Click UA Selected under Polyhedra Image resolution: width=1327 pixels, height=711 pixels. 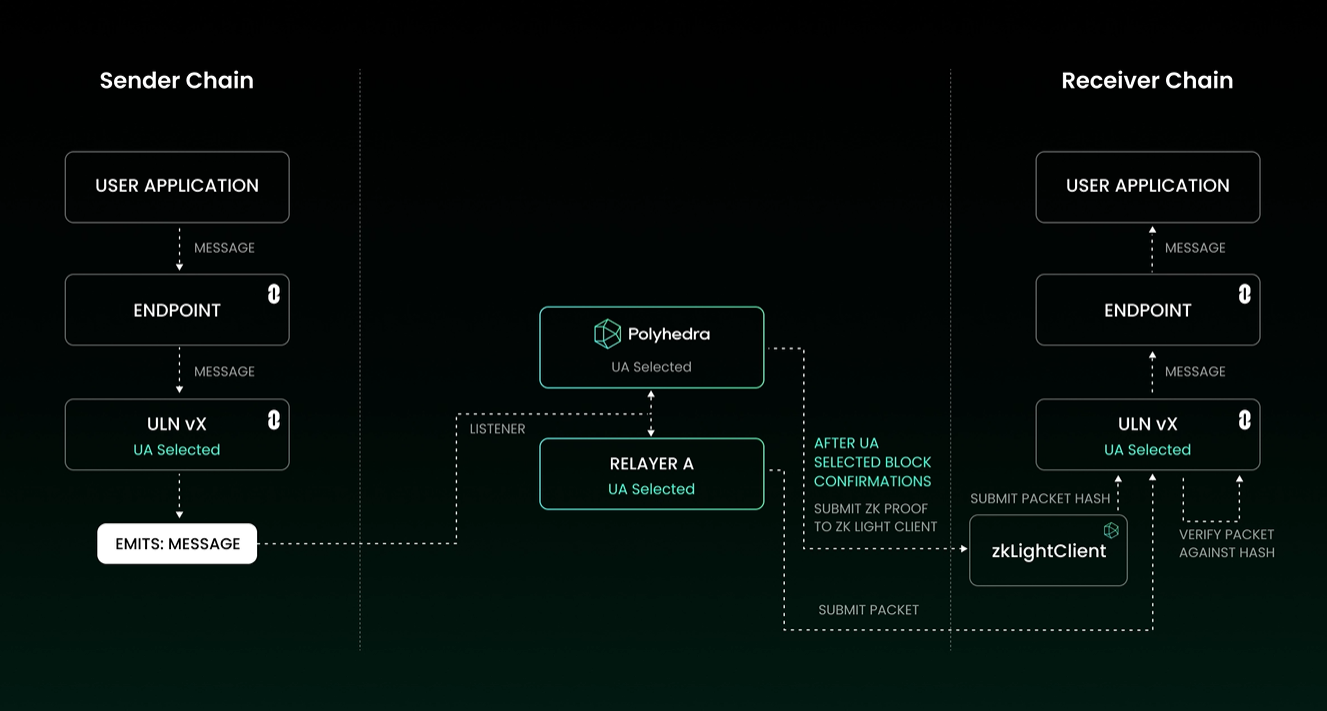pos(652,367)
